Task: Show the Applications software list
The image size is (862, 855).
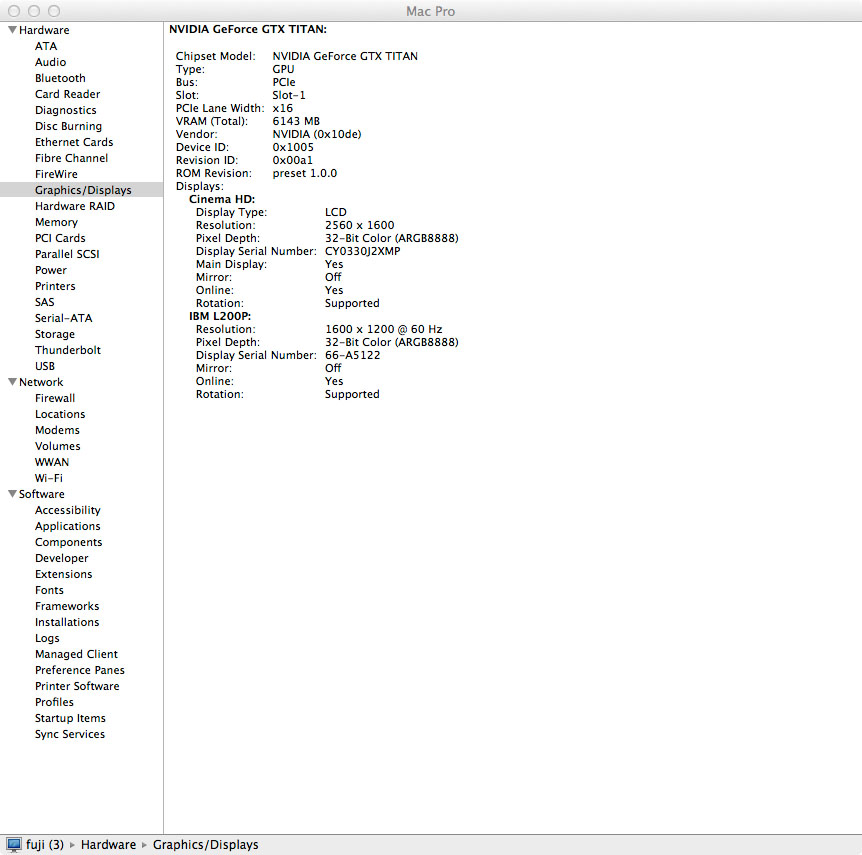Action: [68, 526]
